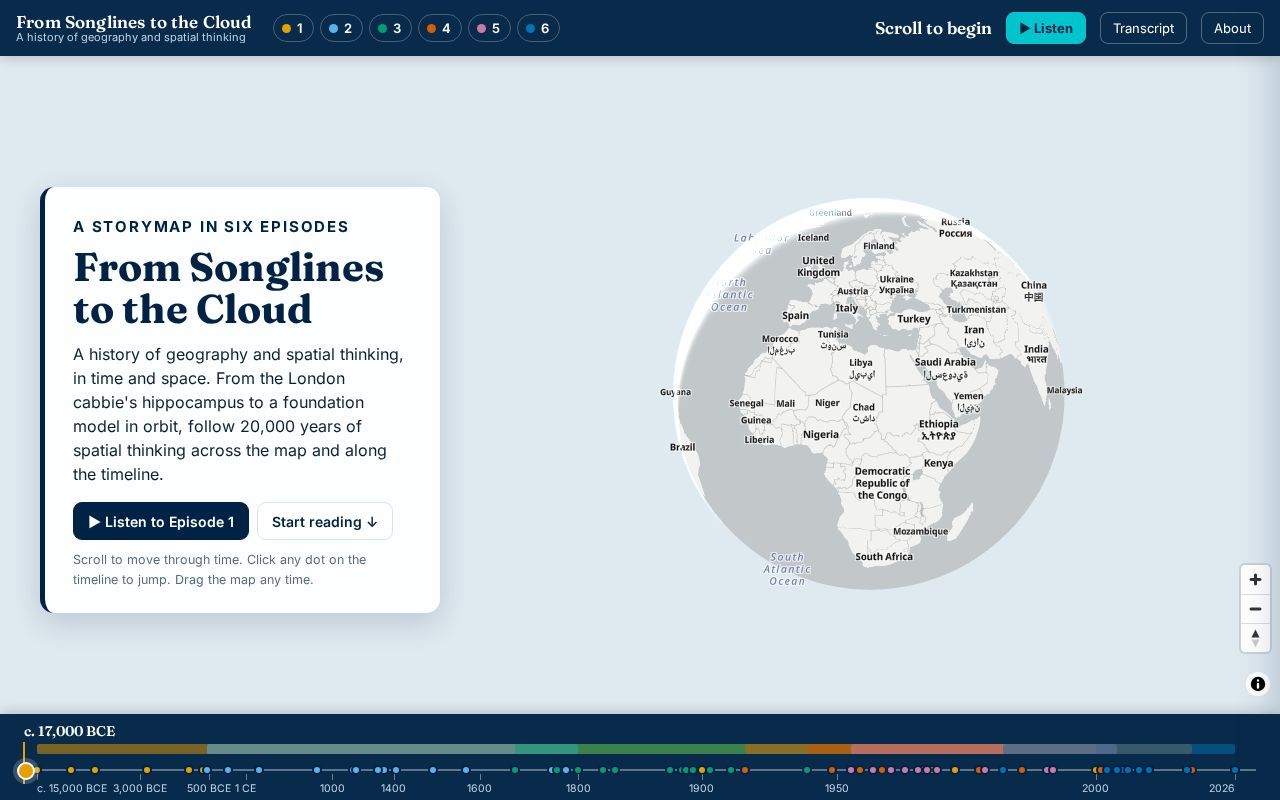Viewport: 1280px width, 800px height.
Task: Start audio with the Listen button
Action: (x=1046, y=28)
